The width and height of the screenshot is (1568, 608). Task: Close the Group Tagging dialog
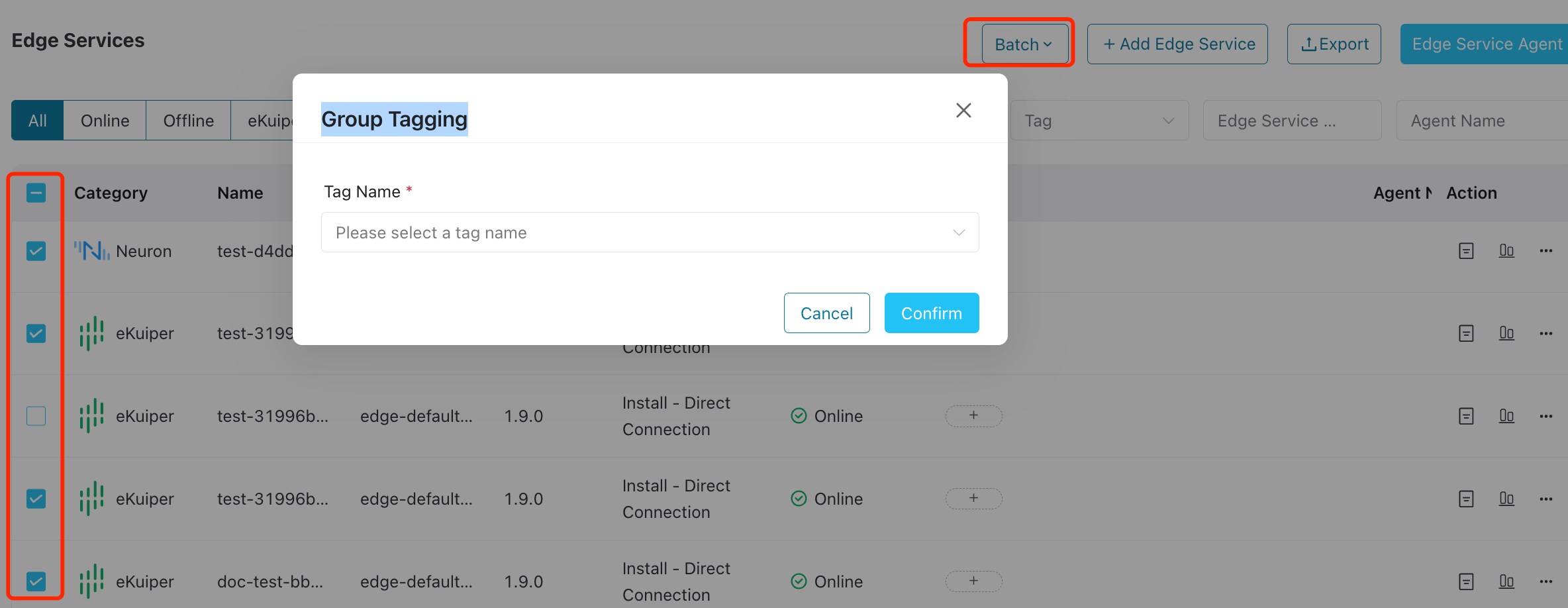963,111
